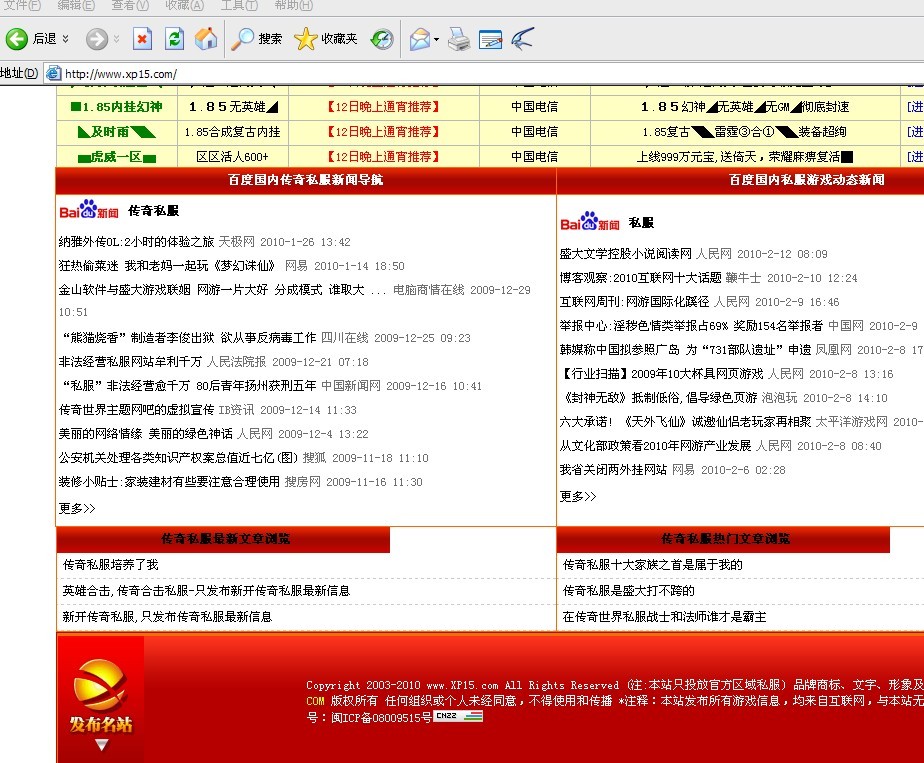Click the Print printer icon
The width and height of the screenshot is (924, 763).
click(458, 39)
